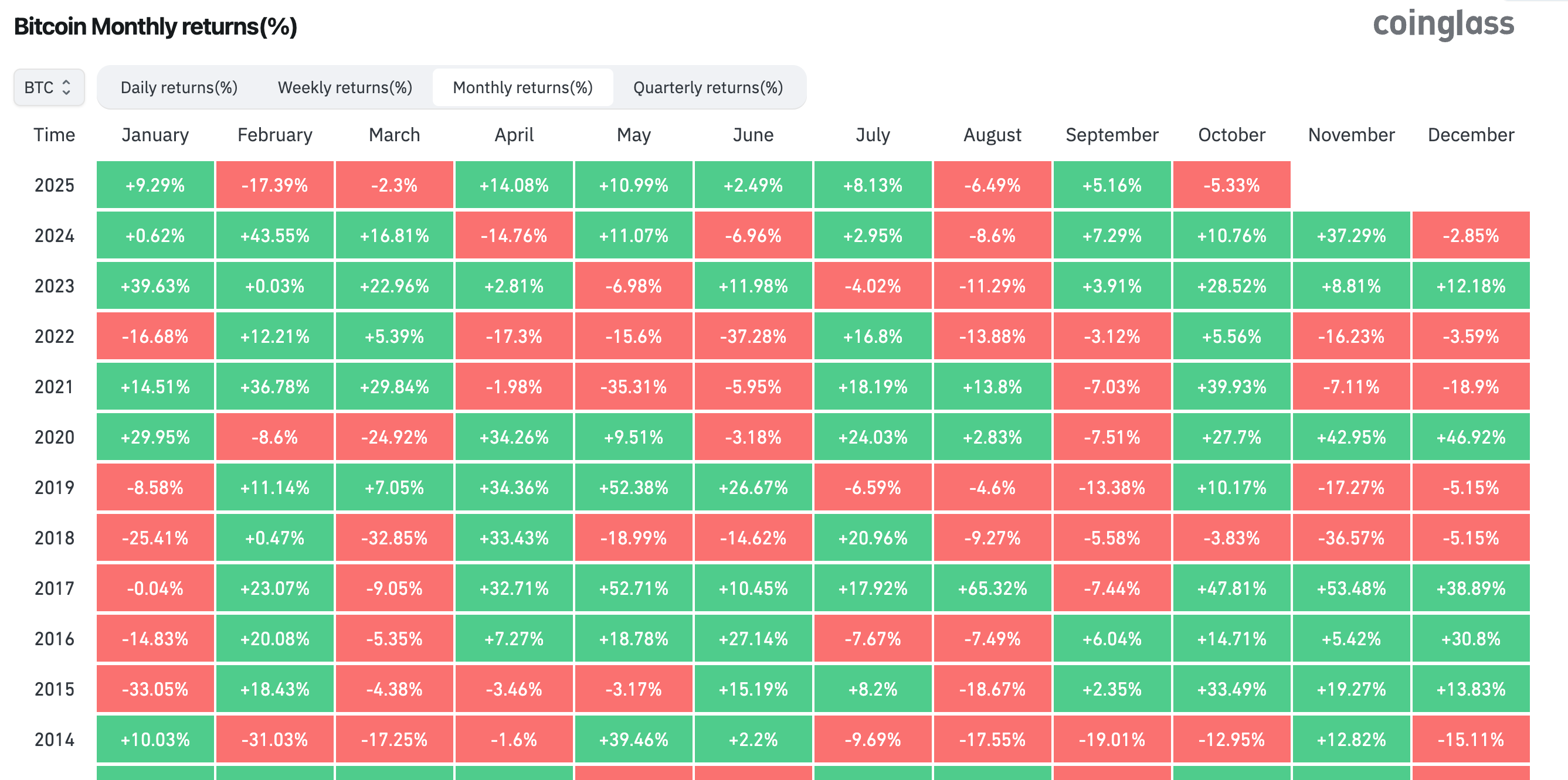Click the -36.57% November 2018 cell

click(x=1351, y=538)
